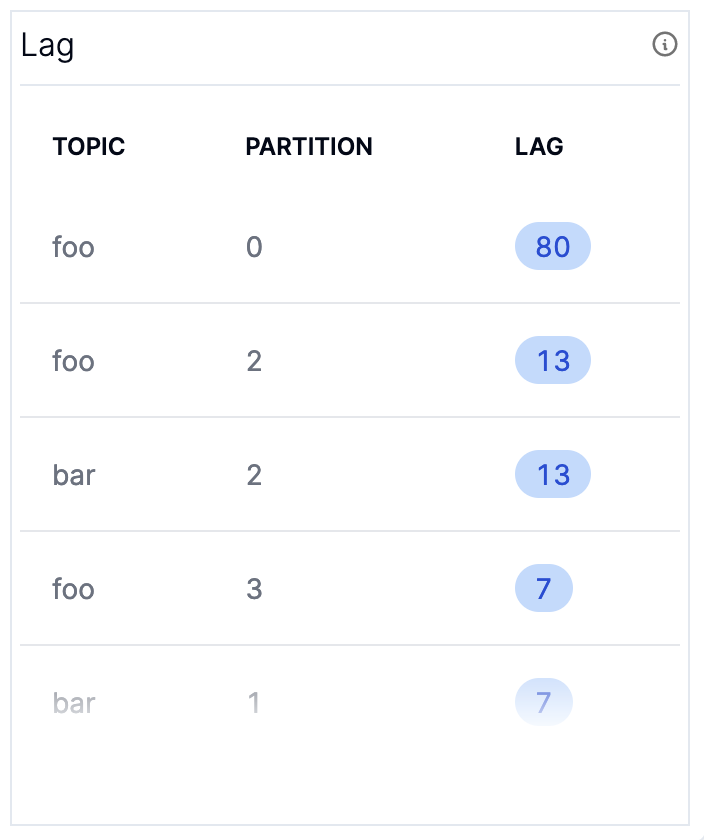Select topic bar in partition 2 row
The image size is (704, 840).
pyautogui.click(x=74, y=475)
